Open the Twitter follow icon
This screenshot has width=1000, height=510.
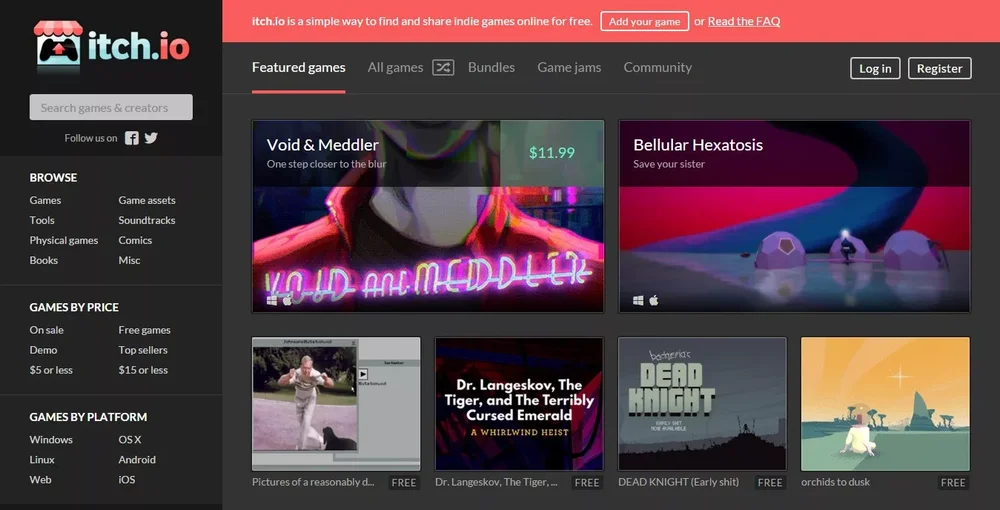click(x=151, y=138)
